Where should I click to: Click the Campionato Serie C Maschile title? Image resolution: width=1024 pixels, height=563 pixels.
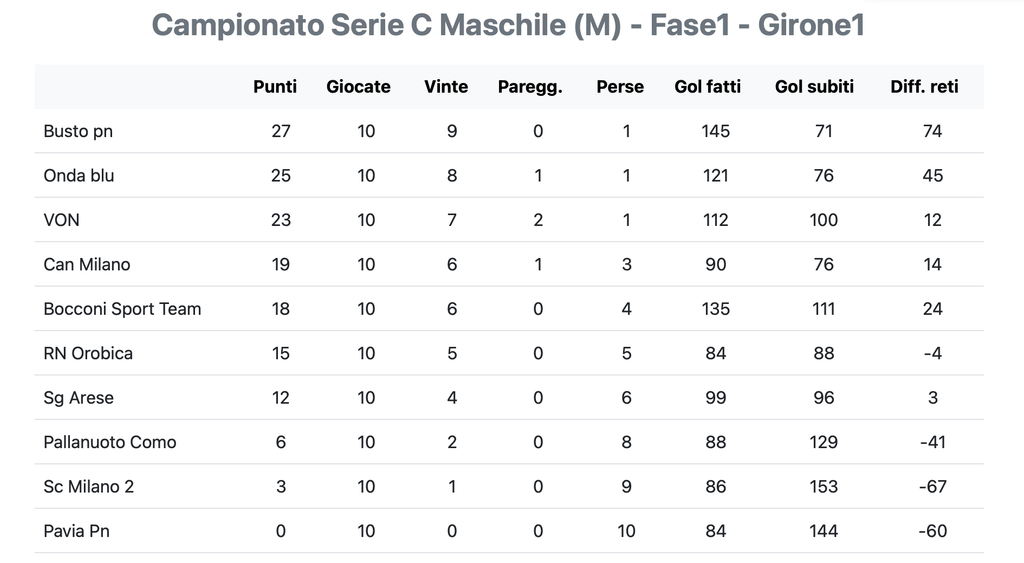pyautogui.click(x=508, y=25)
